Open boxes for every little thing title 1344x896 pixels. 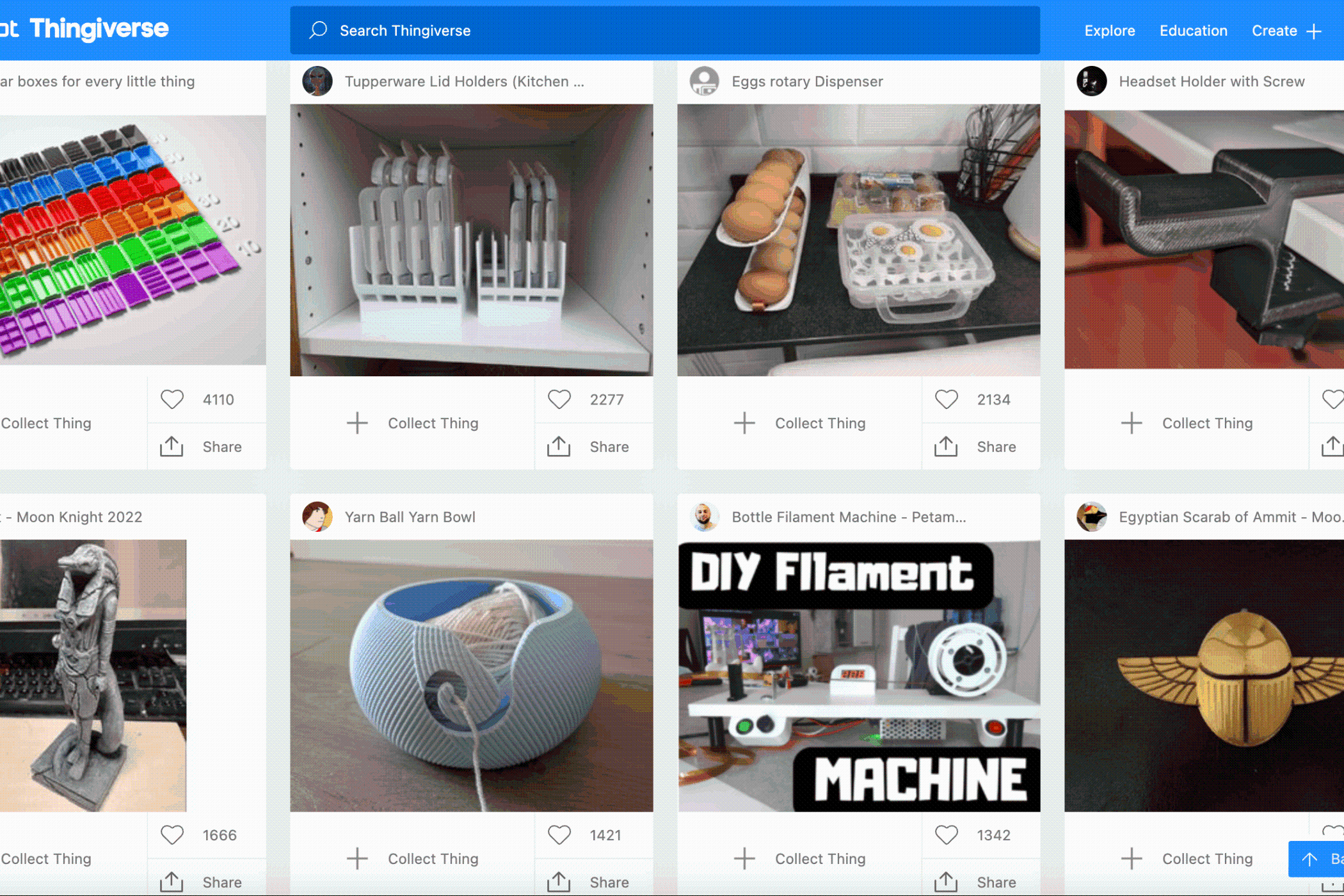[x=97, y=81]
